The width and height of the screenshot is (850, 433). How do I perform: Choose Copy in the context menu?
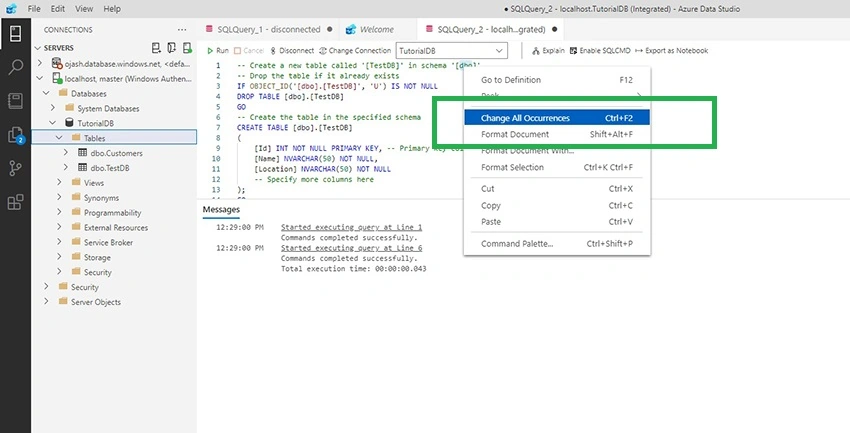(557, 205)
